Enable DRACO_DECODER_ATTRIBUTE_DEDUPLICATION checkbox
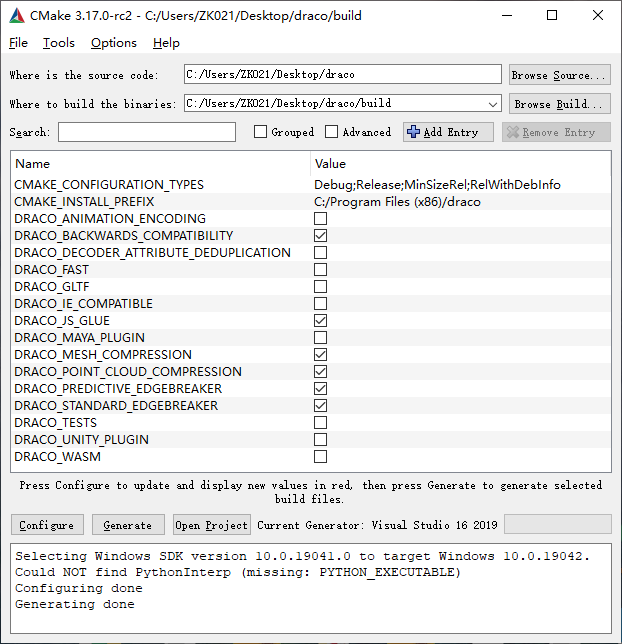622x644 pixels. pos(320,253)
